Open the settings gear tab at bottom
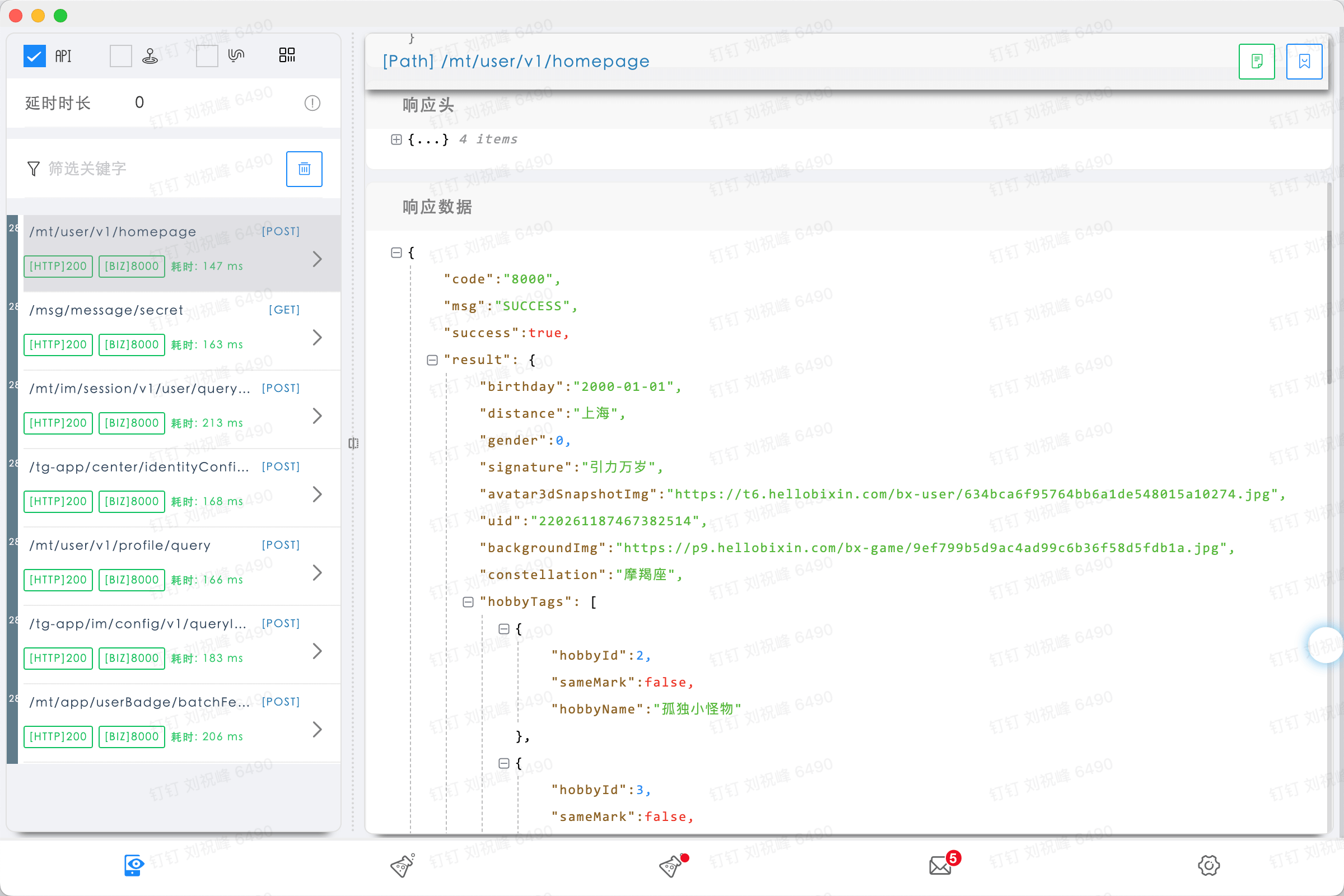The width and height of the screenshot is (1344, 896). pyautogui.click(x=1208, y=865)
